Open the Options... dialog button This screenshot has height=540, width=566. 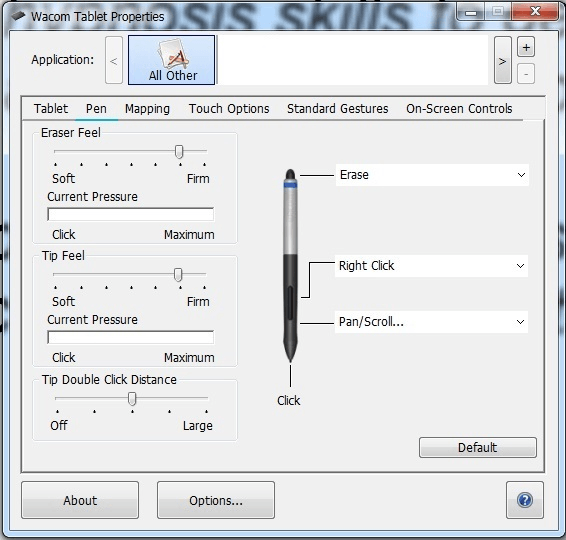(x=215, y=500)
